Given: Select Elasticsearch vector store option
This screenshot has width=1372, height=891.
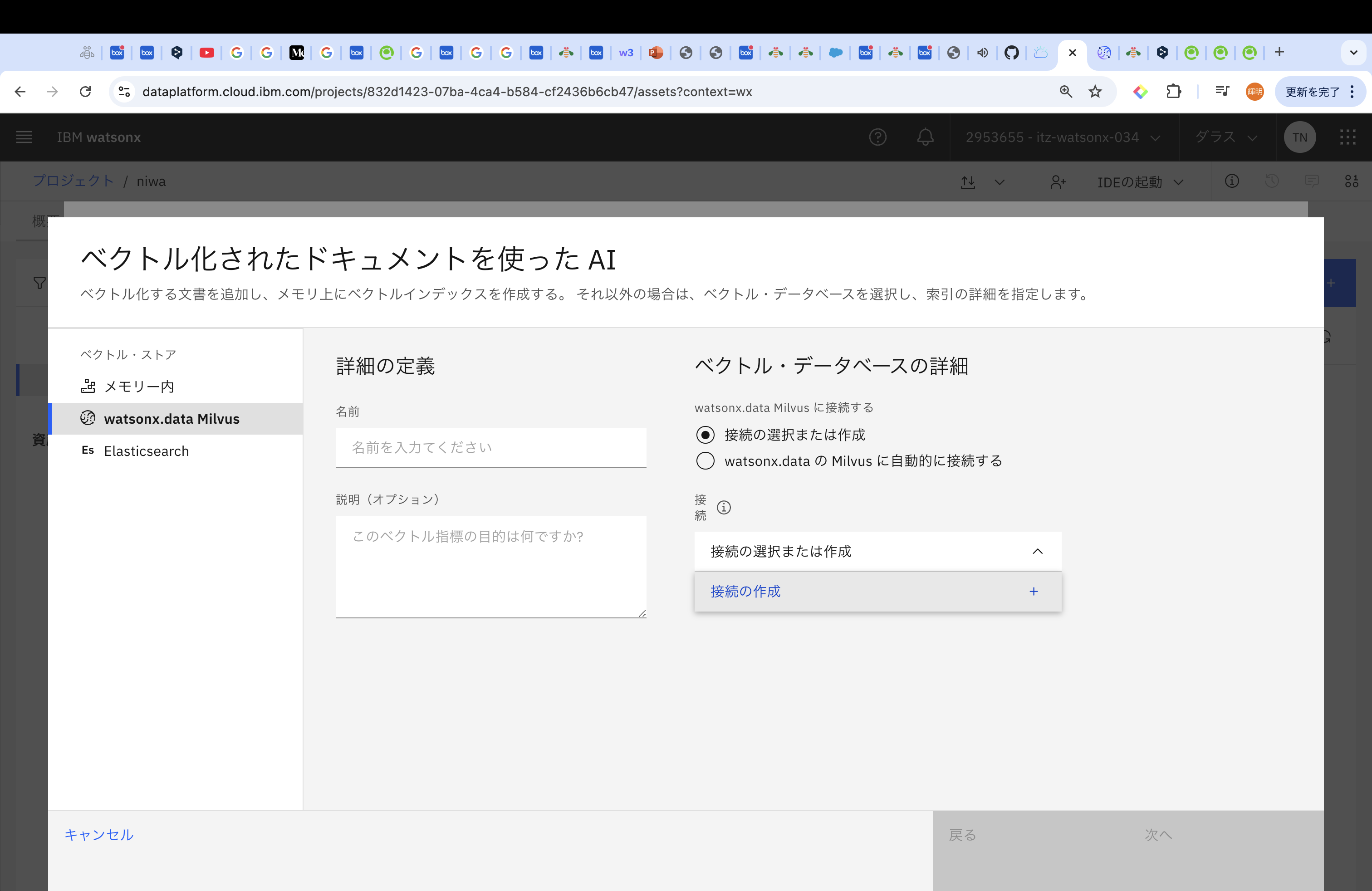Looking at the screenshot, I should tap(147, 451).
